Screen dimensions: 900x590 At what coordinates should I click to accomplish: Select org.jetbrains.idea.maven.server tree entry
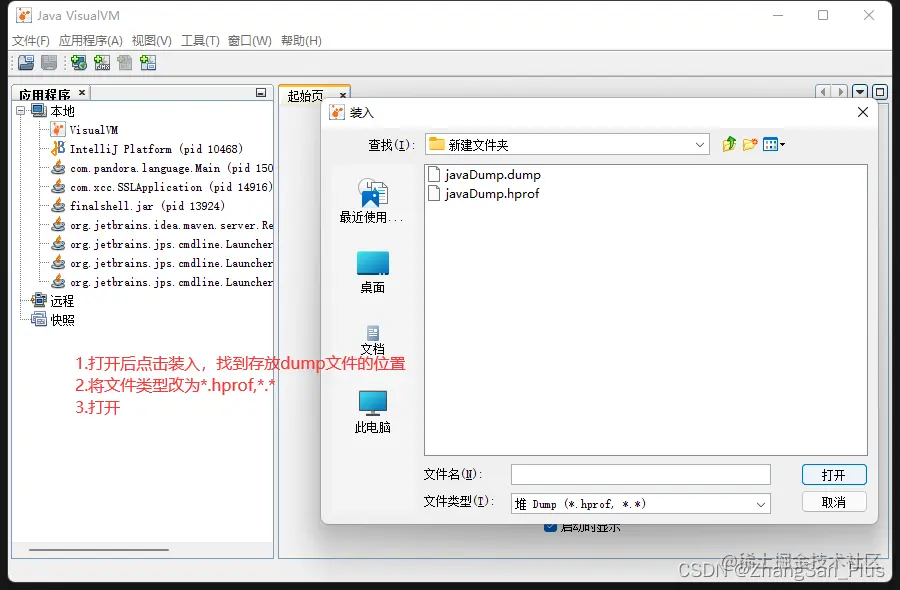tap(171, 225)
